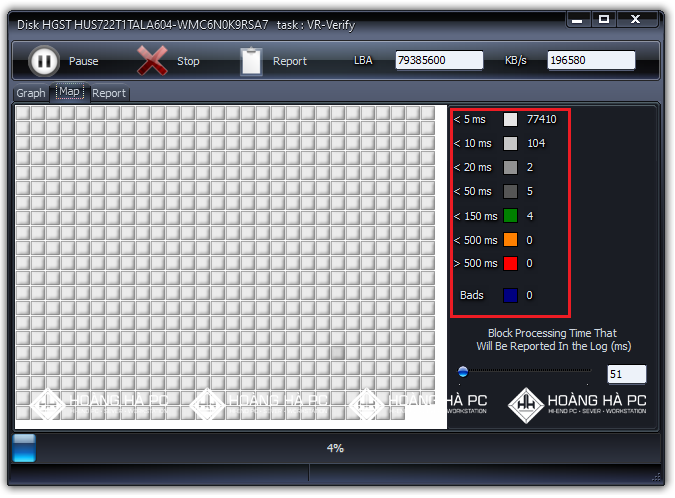Click the Pause icon button
The image size is (675, 498).
(42, 61)
